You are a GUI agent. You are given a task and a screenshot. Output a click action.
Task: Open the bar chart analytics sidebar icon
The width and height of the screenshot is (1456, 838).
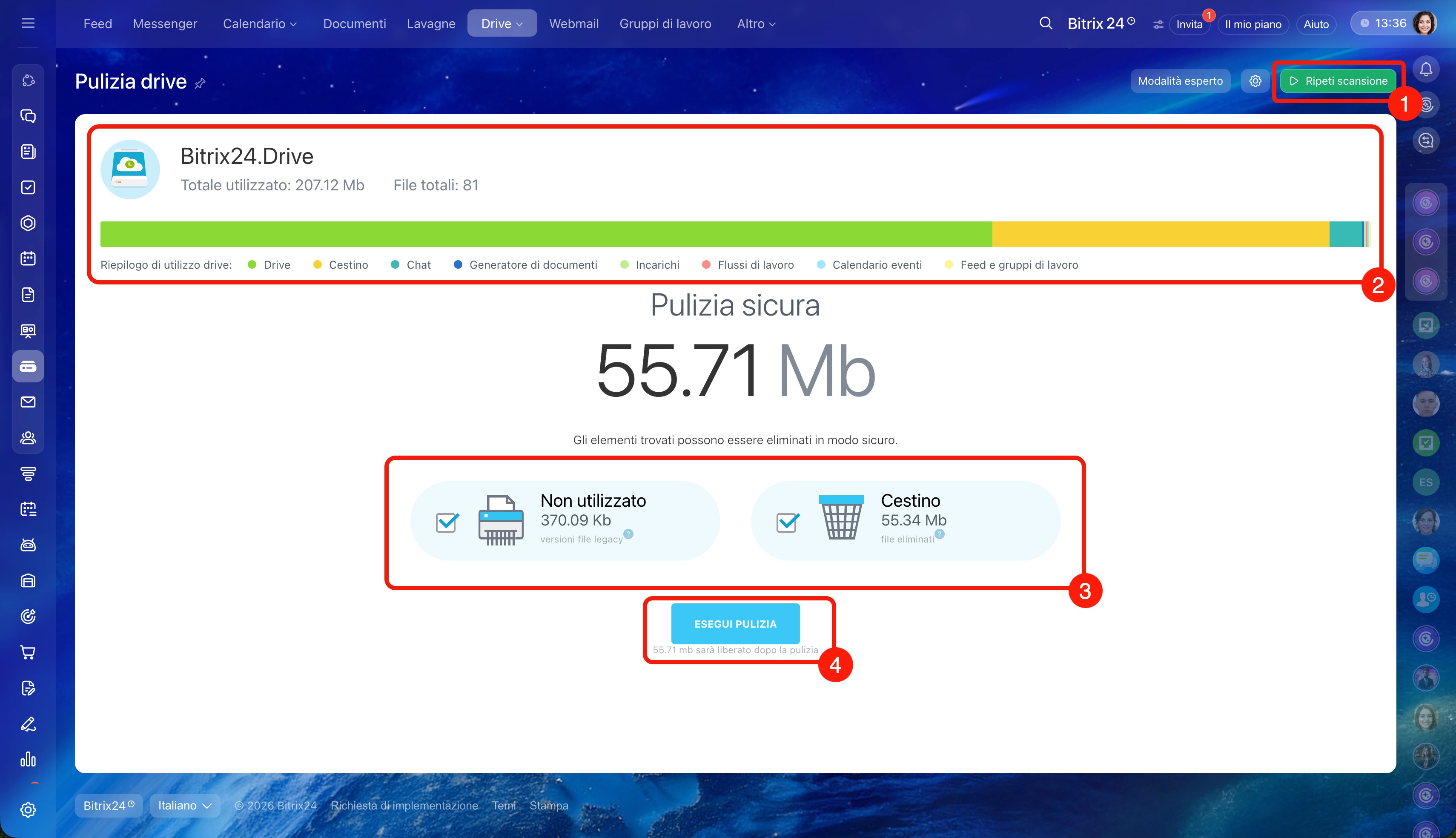click(28, 760)
